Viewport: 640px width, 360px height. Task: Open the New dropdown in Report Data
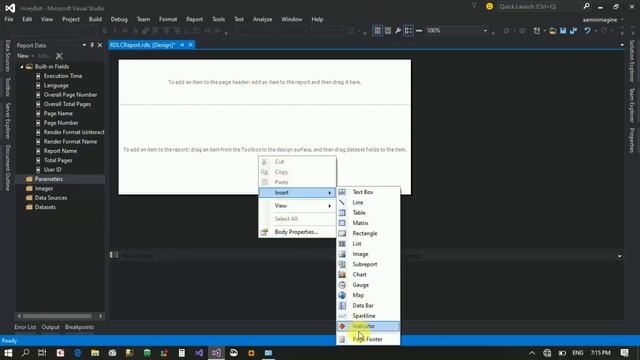click(25, 56)
